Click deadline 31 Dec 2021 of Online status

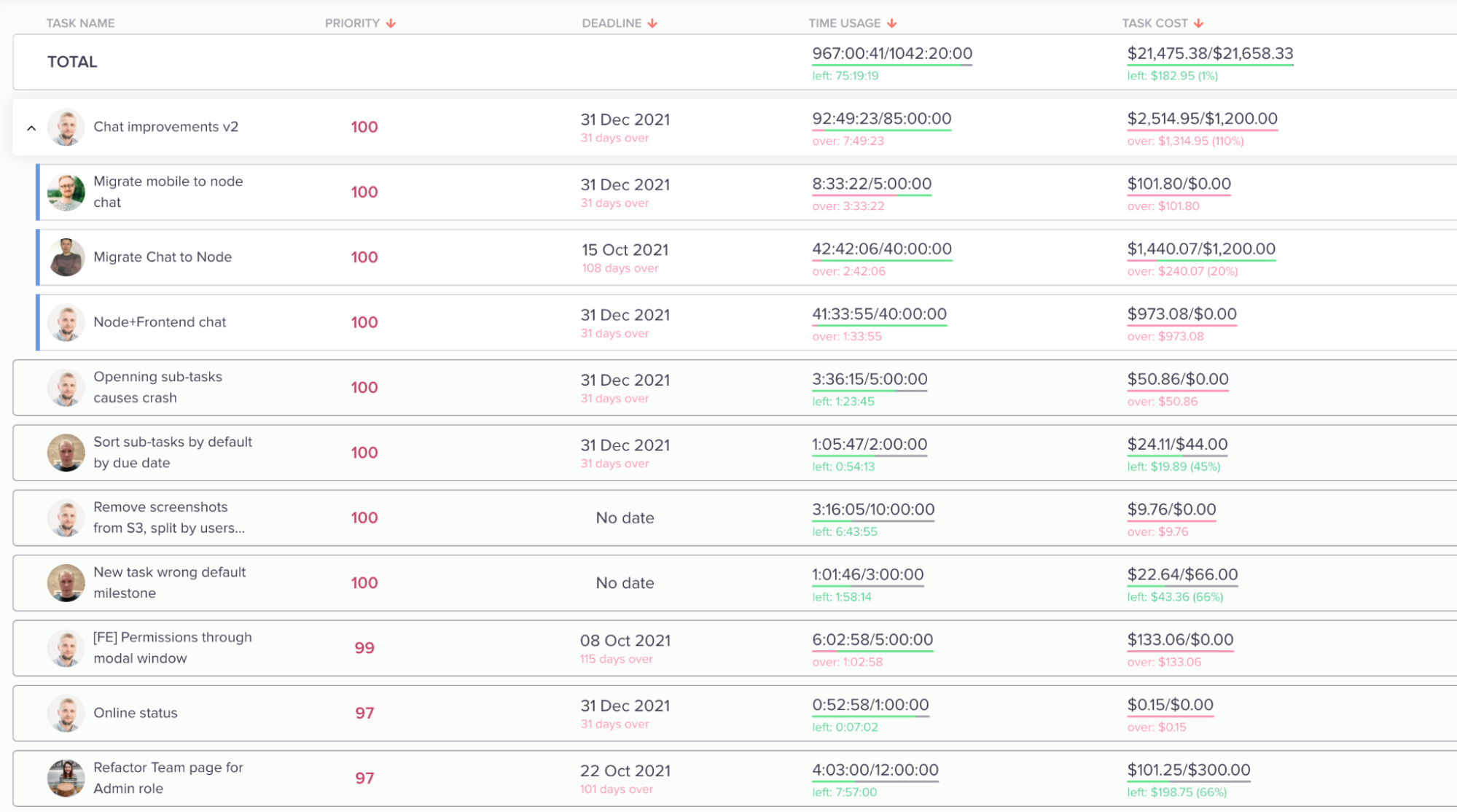pos(625,706)
